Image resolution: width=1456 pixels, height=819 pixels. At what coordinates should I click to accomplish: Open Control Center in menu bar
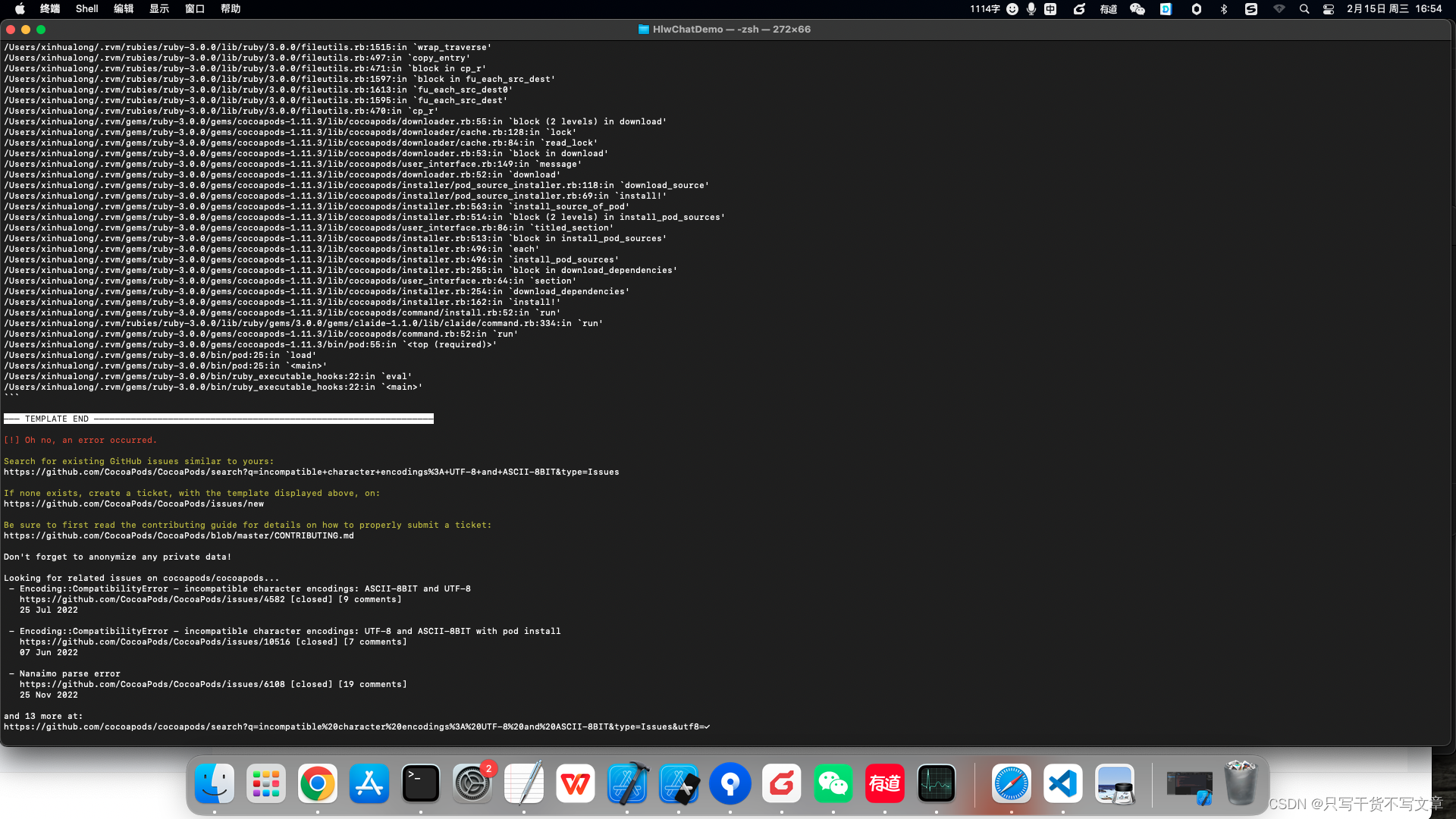pos(1329,9)
